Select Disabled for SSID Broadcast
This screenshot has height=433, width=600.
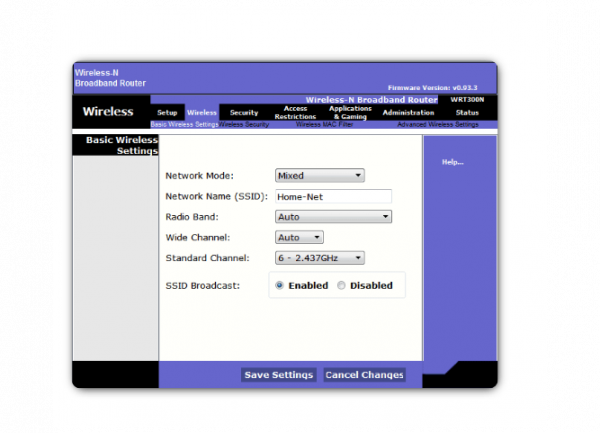[342, 286]
